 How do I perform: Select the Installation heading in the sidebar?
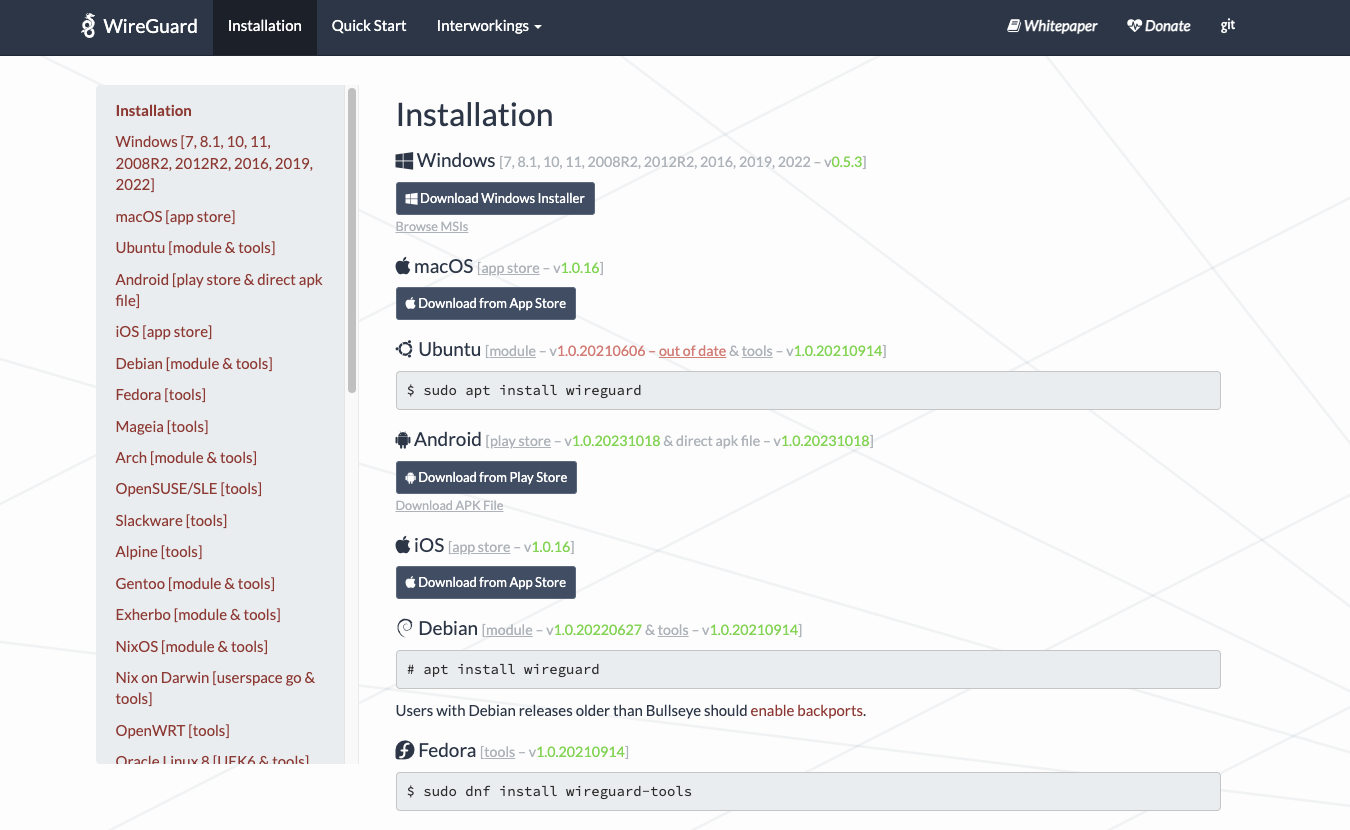pyautogui.click(x=154, y=111)
